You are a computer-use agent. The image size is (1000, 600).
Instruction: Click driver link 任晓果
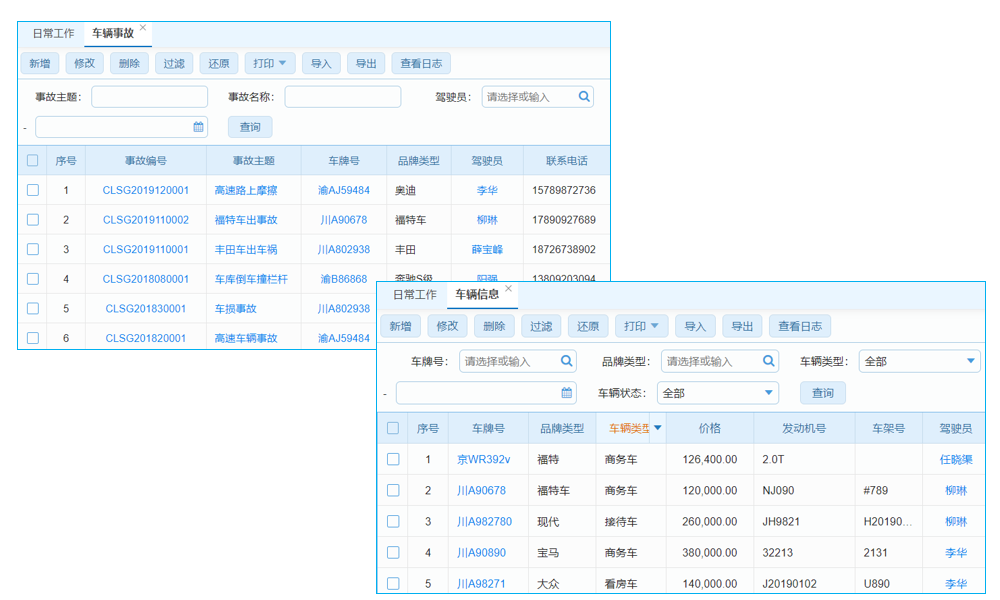[954, 459]
